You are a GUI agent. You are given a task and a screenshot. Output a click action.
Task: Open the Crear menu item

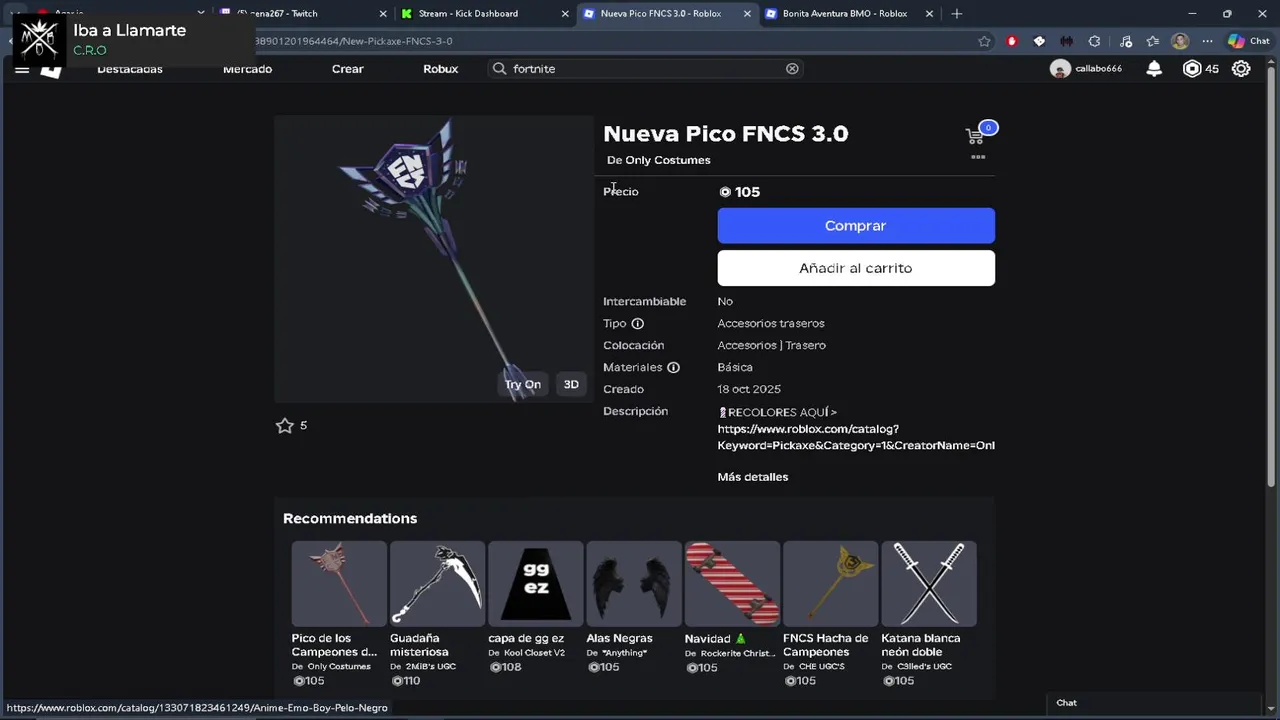coord(348,69)
